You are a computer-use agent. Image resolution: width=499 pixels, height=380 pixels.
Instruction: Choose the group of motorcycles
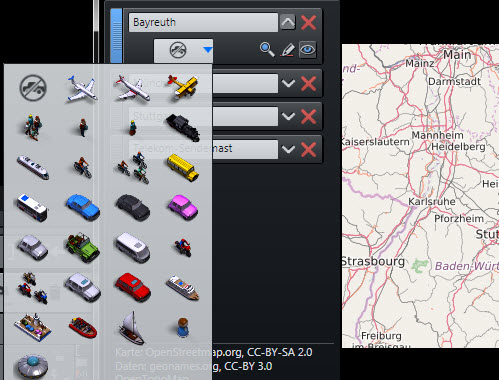click(x=33, y=288)
